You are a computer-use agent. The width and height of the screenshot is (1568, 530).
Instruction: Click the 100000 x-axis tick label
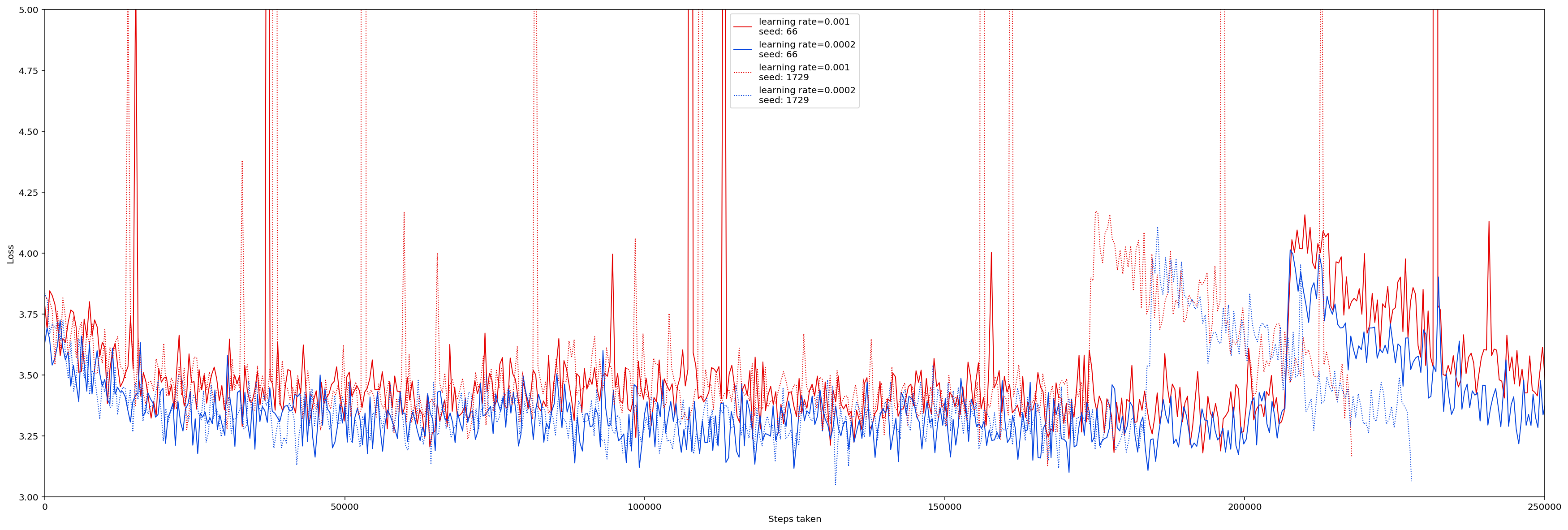point(644,507)
